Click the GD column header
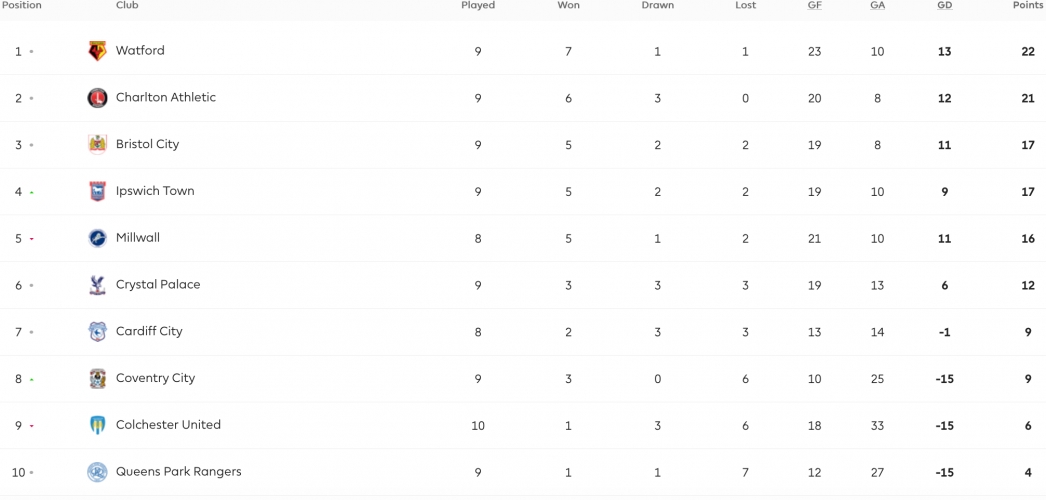This screenshot has height=500, width=1046. pyautogui.click(x=945, y=5)
